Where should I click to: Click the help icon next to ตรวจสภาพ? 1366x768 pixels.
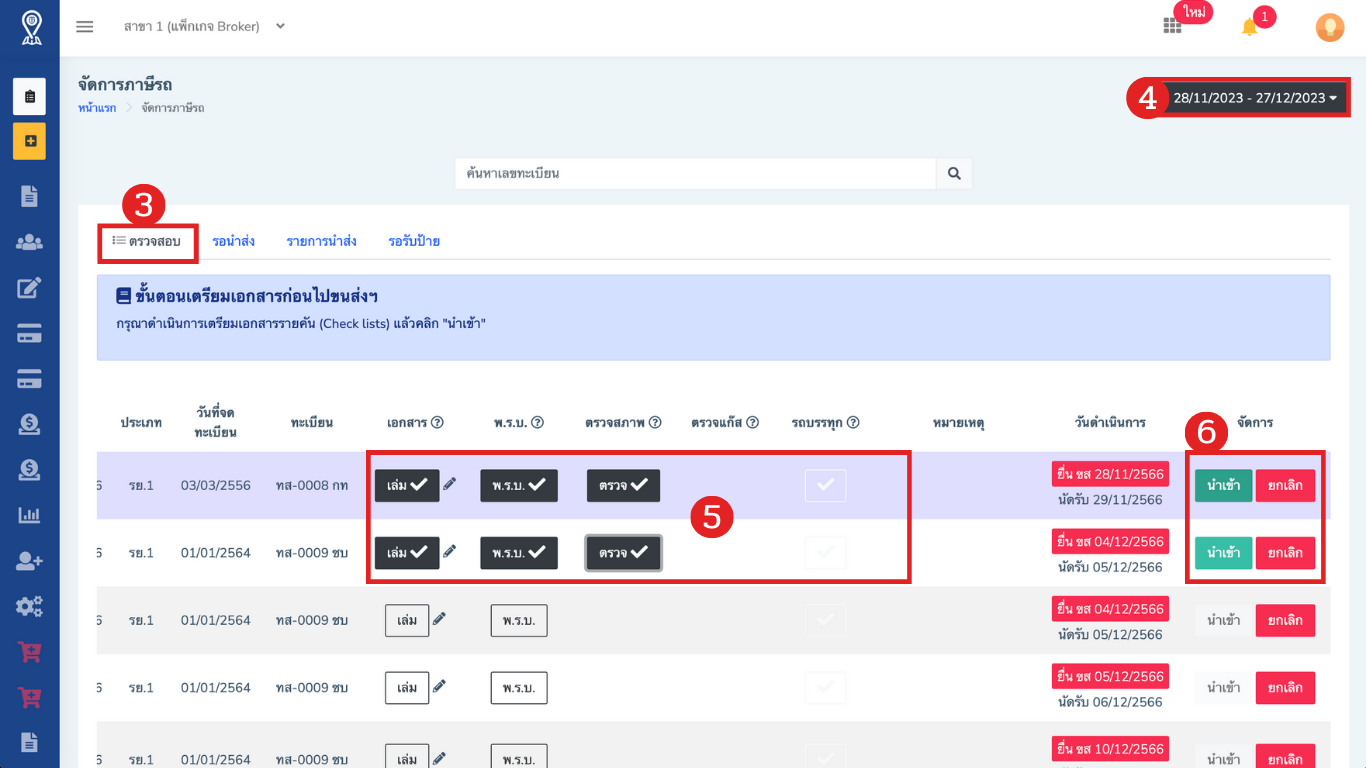click(x=655, y=423)
